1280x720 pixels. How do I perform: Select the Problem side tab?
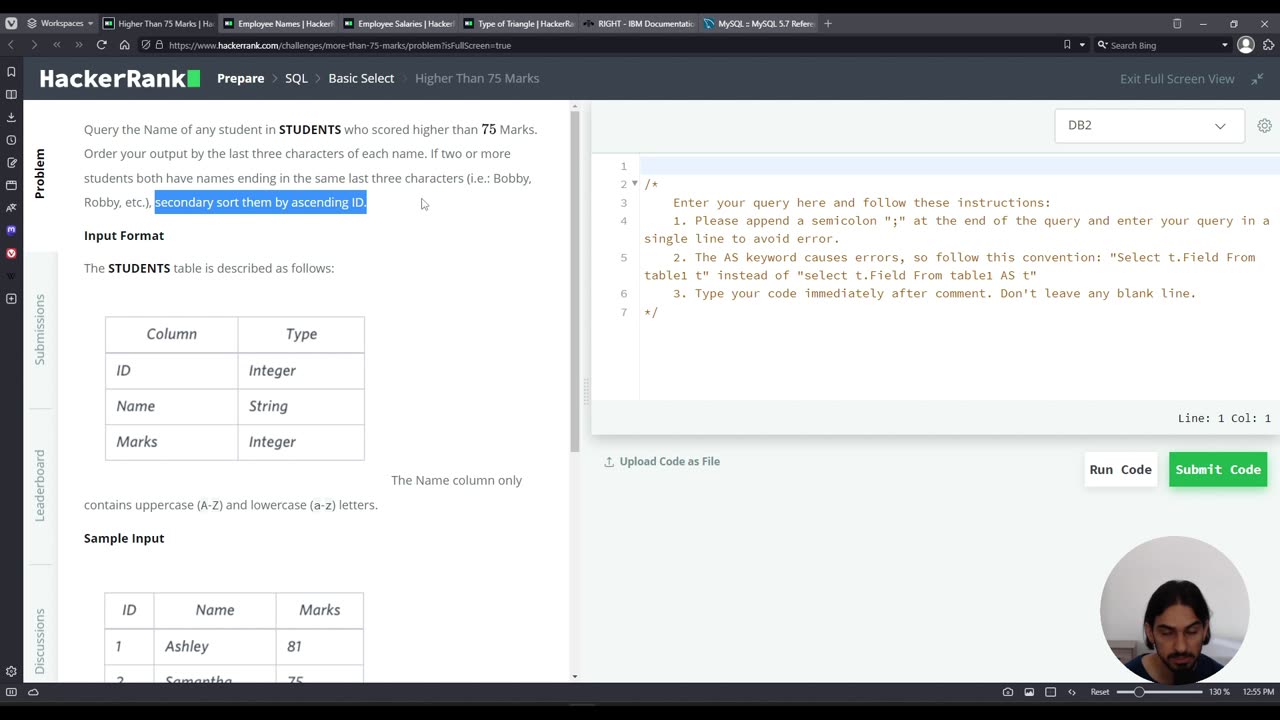[40, 173]
